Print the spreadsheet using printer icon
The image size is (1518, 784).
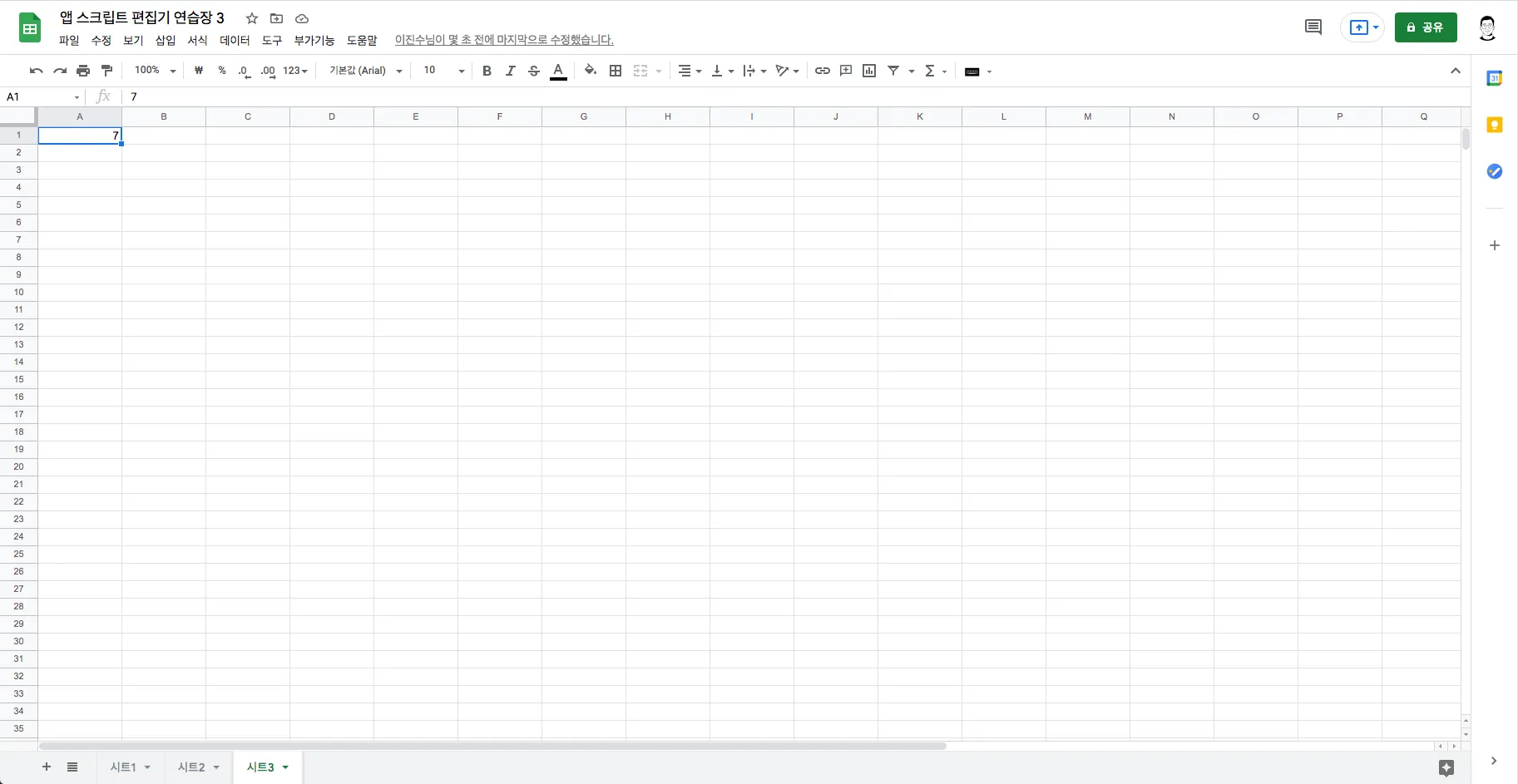83,71
